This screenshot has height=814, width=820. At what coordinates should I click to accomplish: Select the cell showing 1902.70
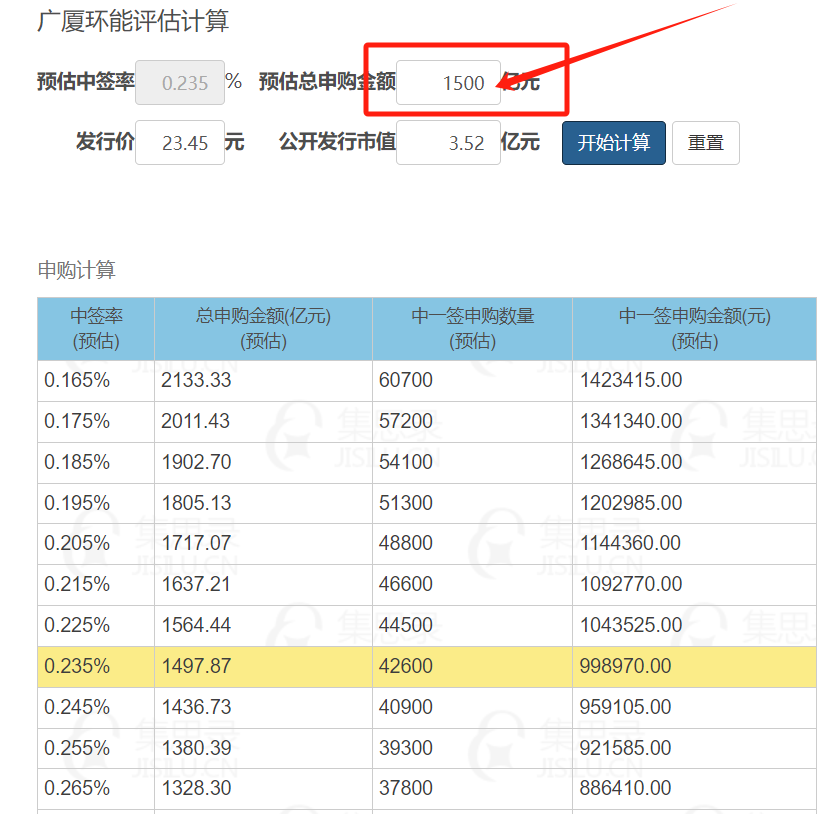263,463
